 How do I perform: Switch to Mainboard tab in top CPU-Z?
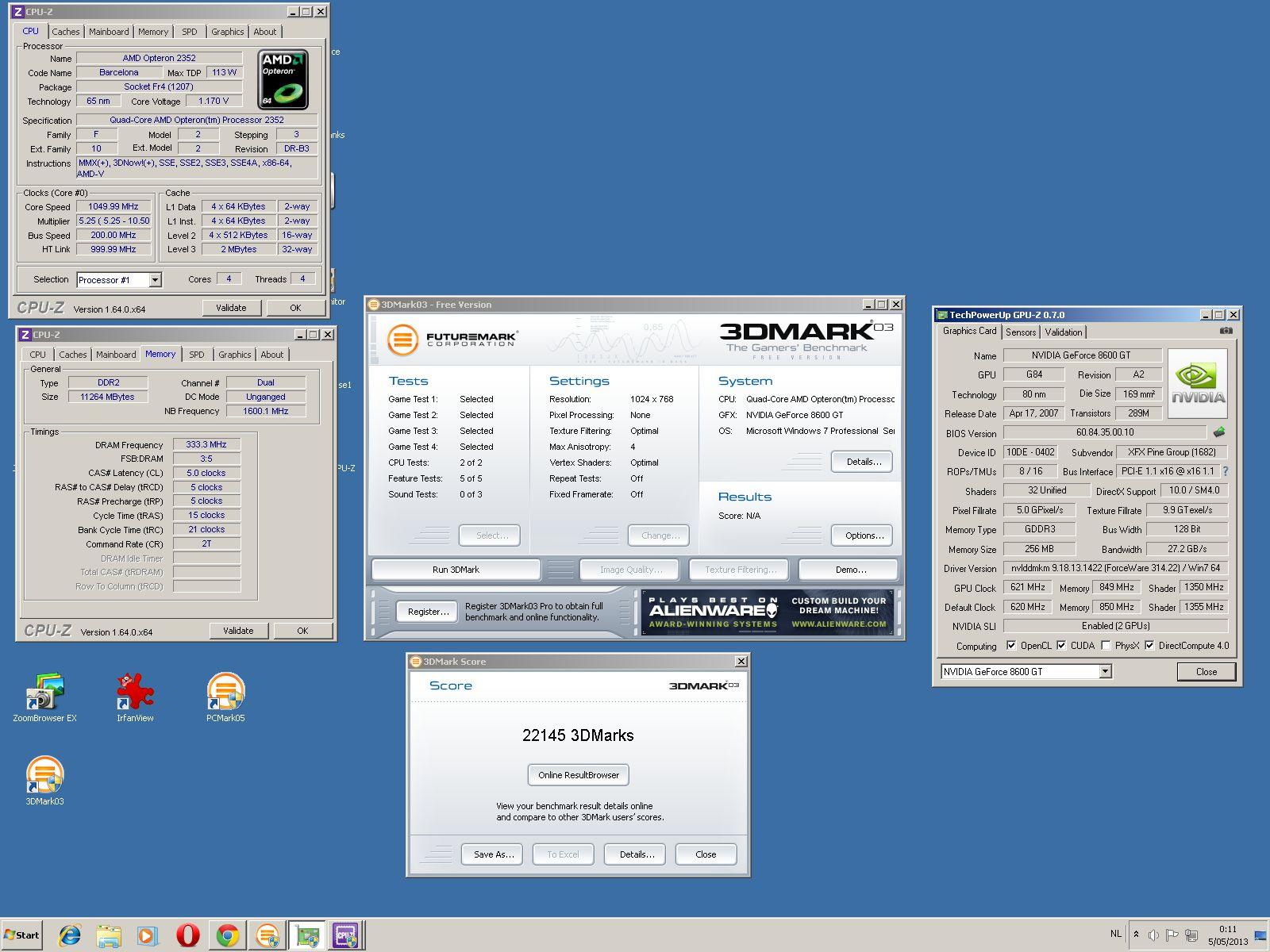click(109, 32)
